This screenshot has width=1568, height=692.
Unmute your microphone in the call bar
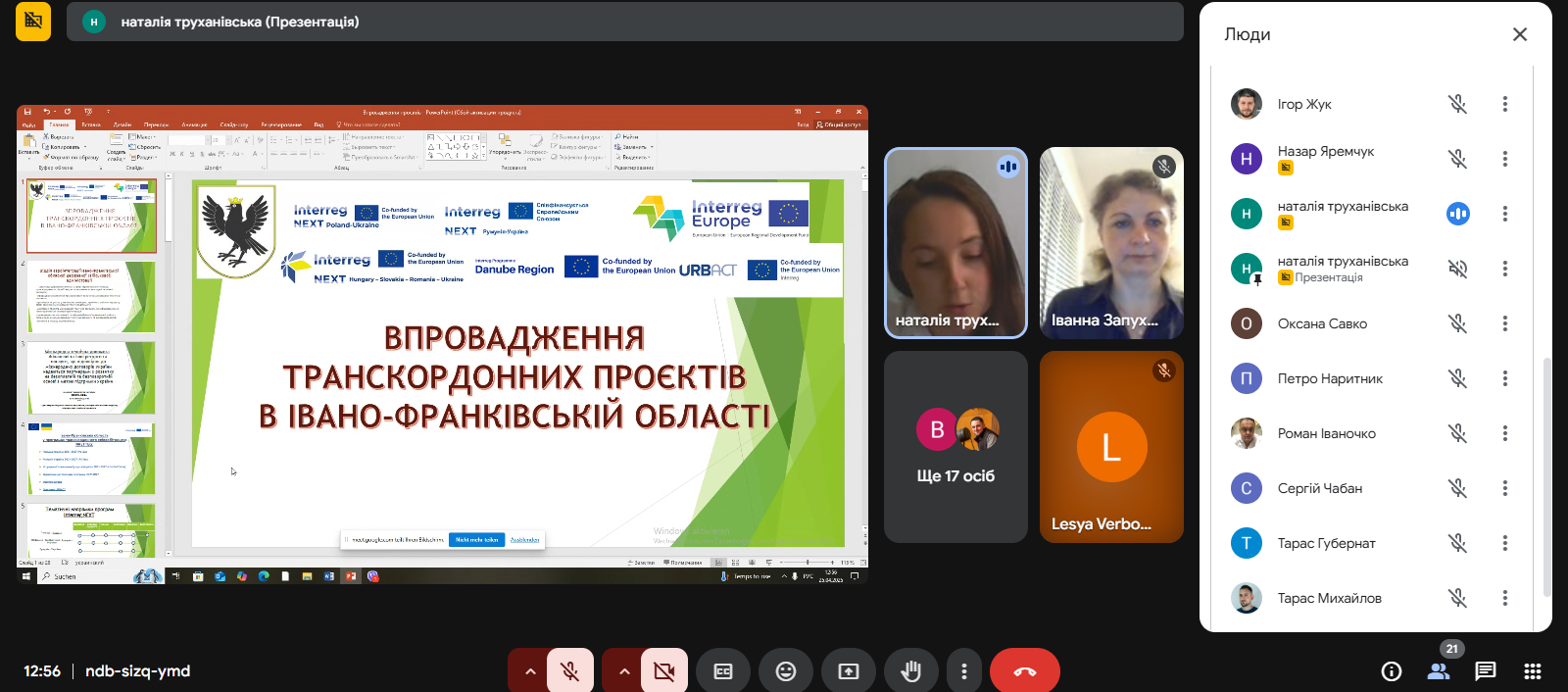point(569,671)
